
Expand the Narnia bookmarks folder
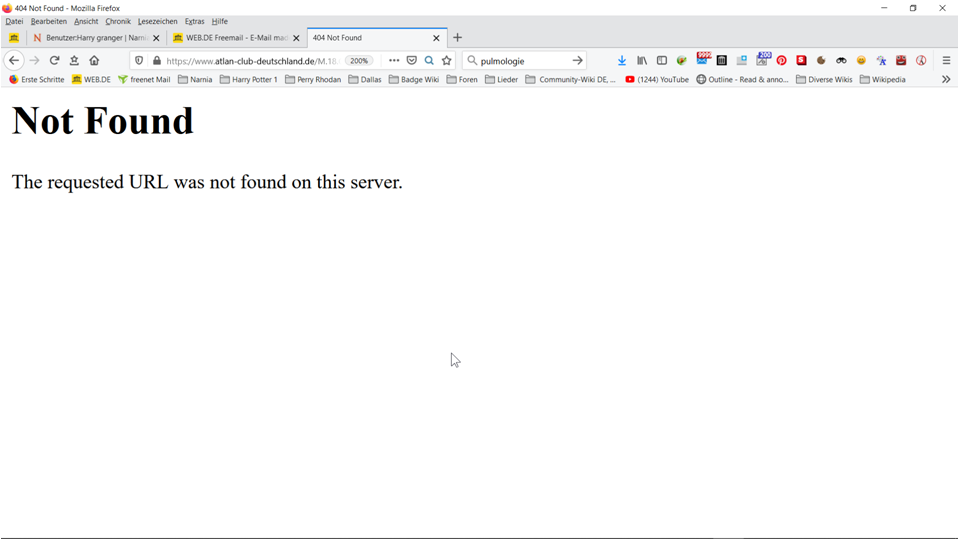195,80
